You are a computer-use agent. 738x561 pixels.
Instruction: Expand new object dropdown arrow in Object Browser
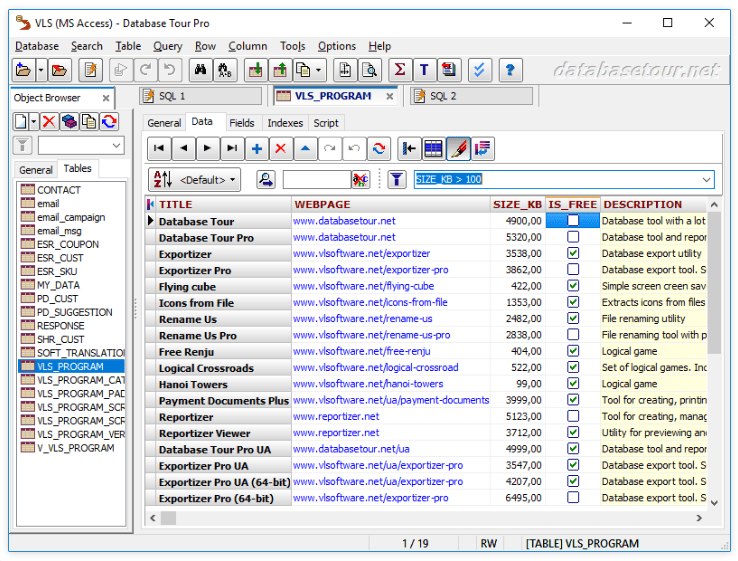[x=33, y=122]
